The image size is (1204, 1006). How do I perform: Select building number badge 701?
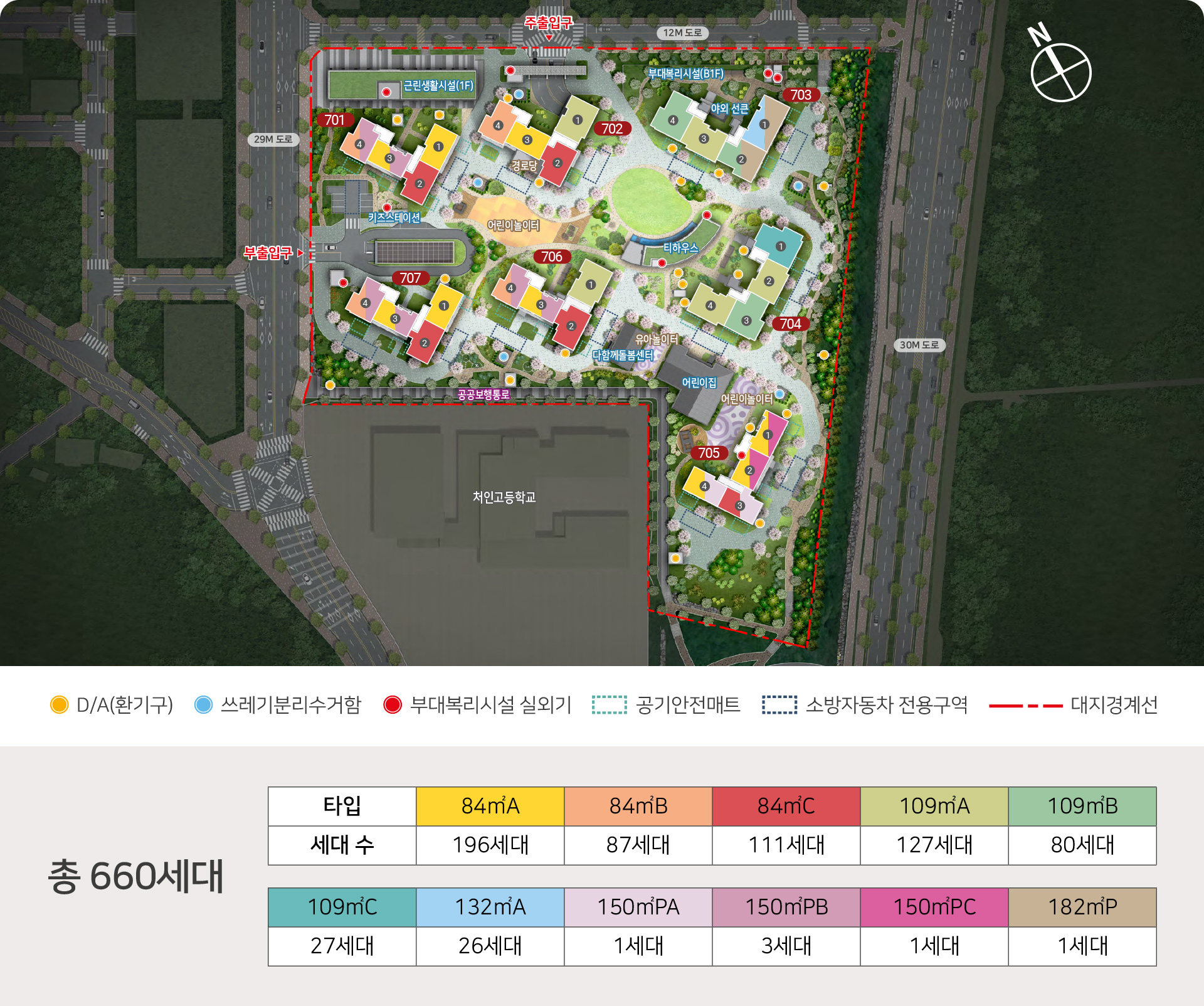click(x=334, y=120)
